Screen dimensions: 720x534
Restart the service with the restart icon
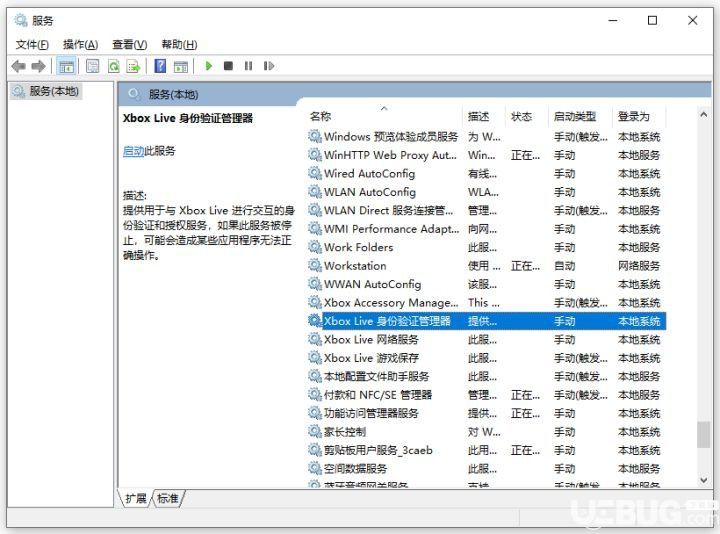coord(269,66)
